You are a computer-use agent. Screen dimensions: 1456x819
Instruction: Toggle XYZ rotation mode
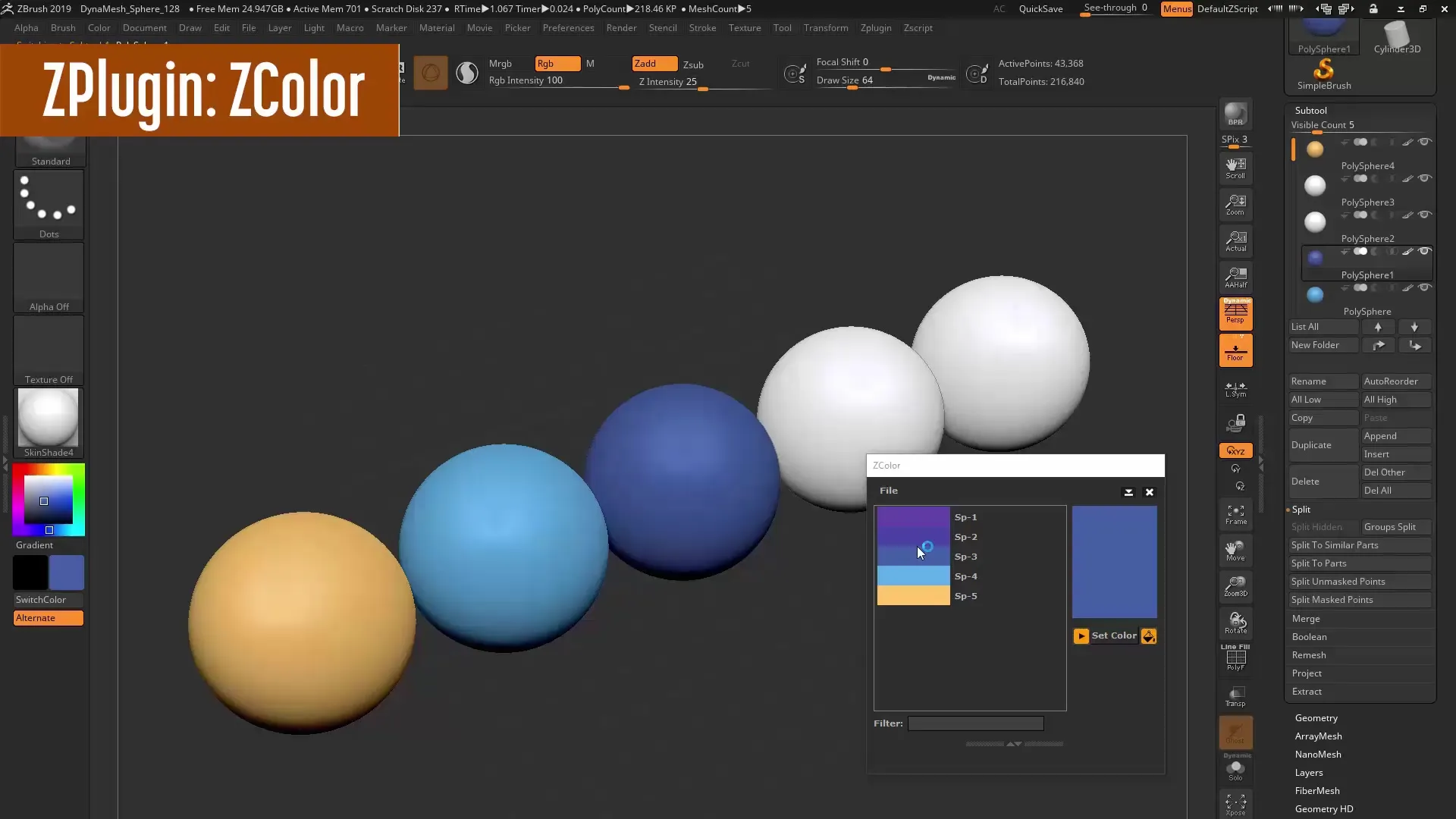click(1235, 450)
